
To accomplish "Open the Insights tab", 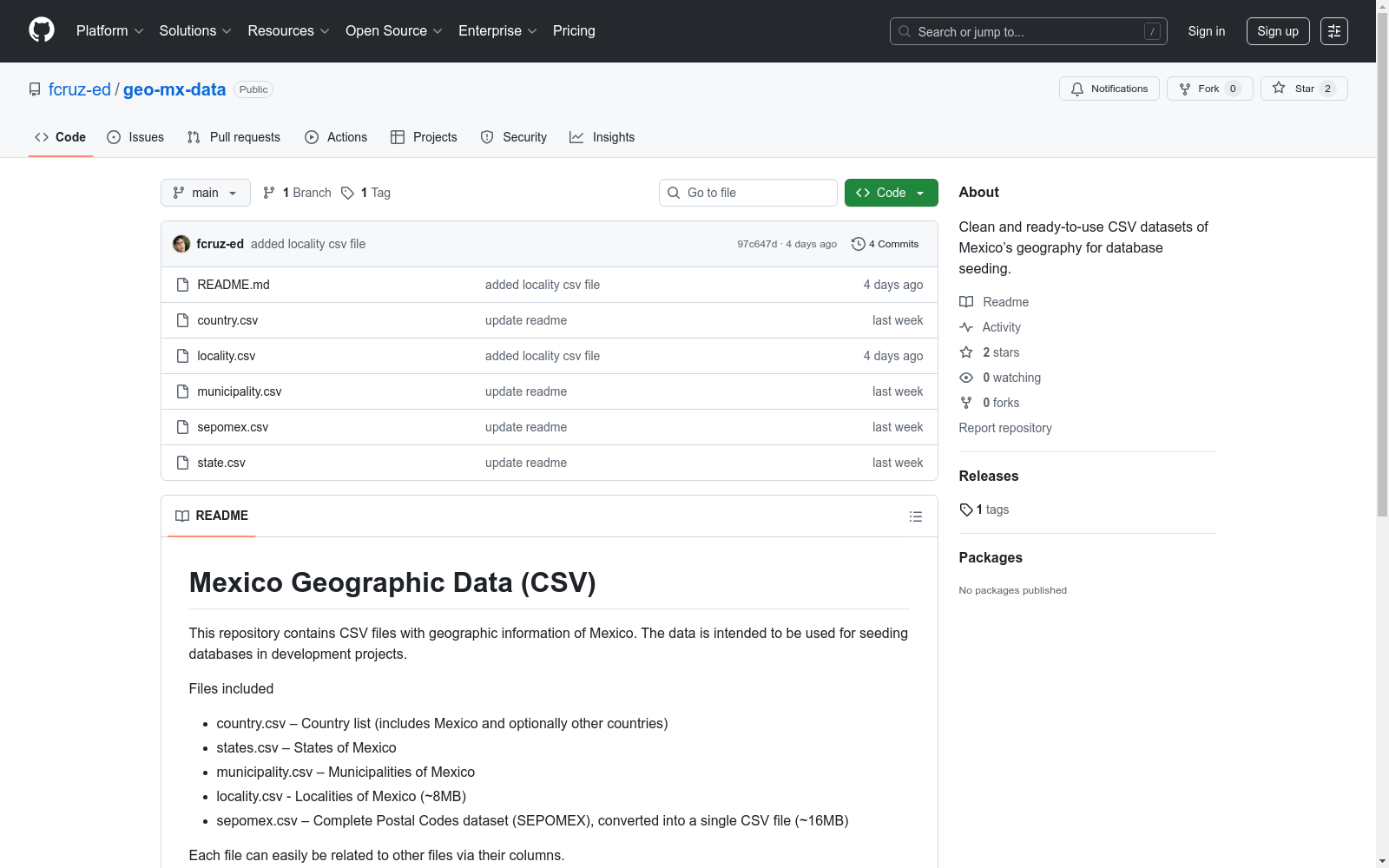I will [602, 137].
